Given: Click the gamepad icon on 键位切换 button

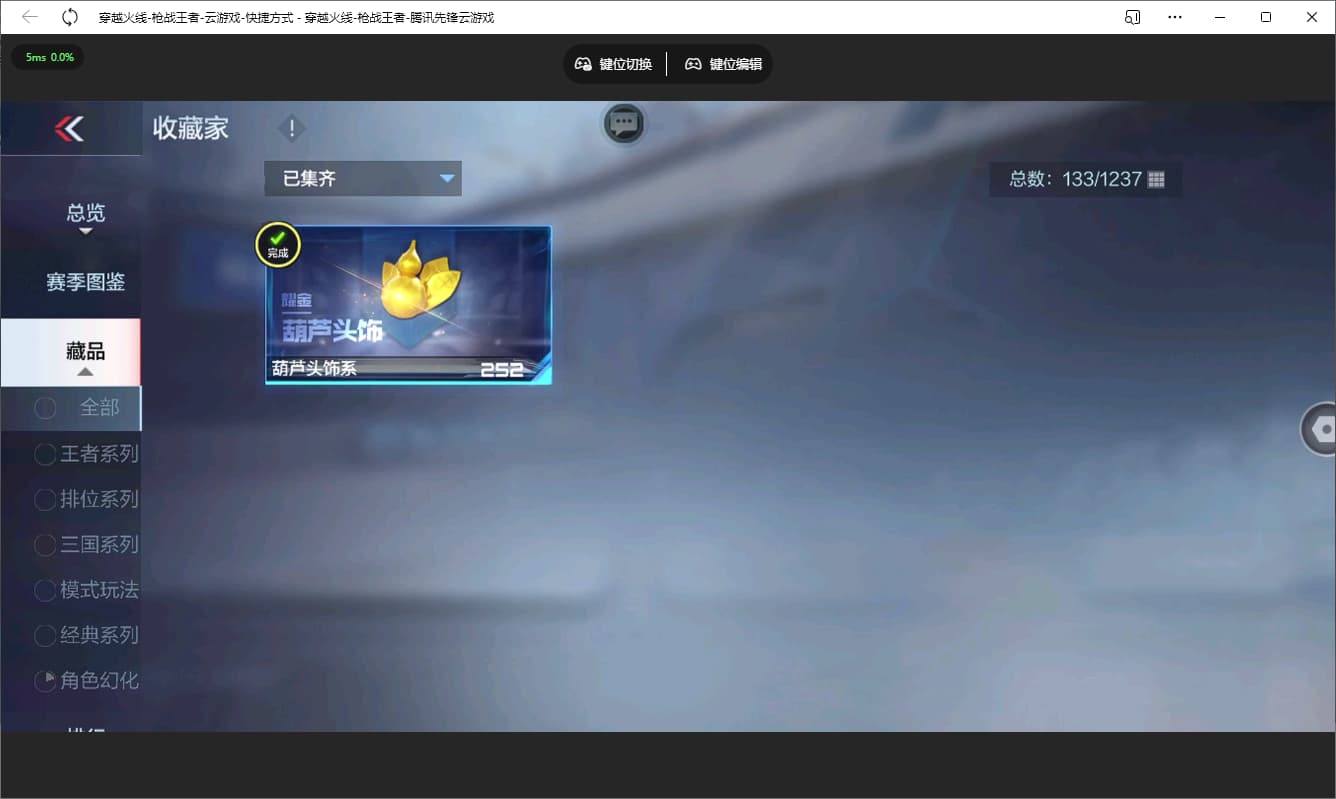Looking at the screenshot, I should [583, 63].
